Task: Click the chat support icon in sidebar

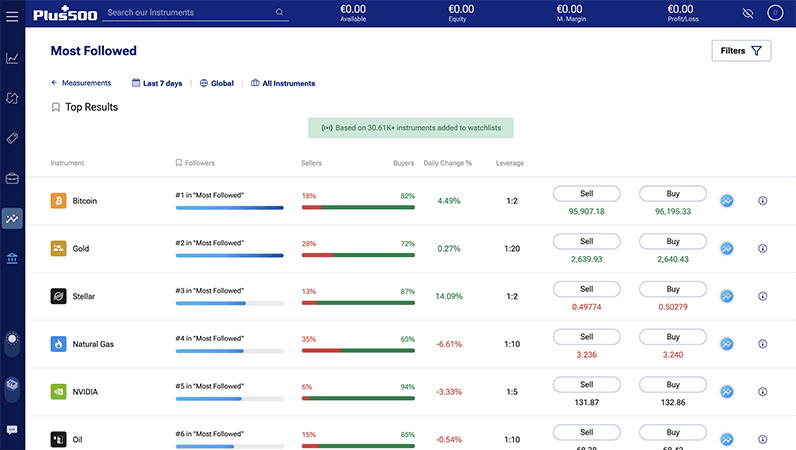Action: coord(12,429)
